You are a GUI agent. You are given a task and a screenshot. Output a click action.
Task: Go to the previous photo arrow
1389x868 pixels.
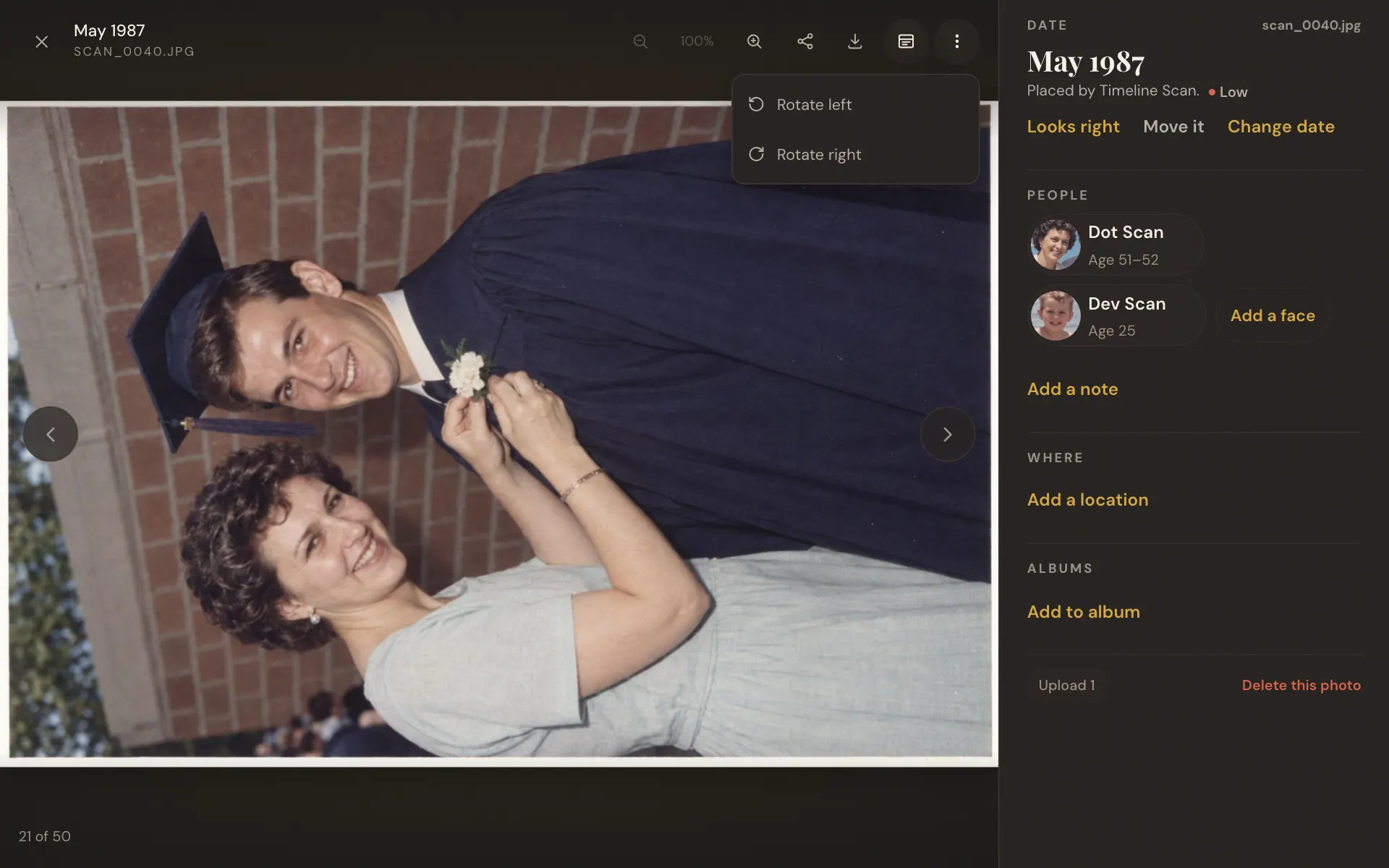(x=51, y=434)
